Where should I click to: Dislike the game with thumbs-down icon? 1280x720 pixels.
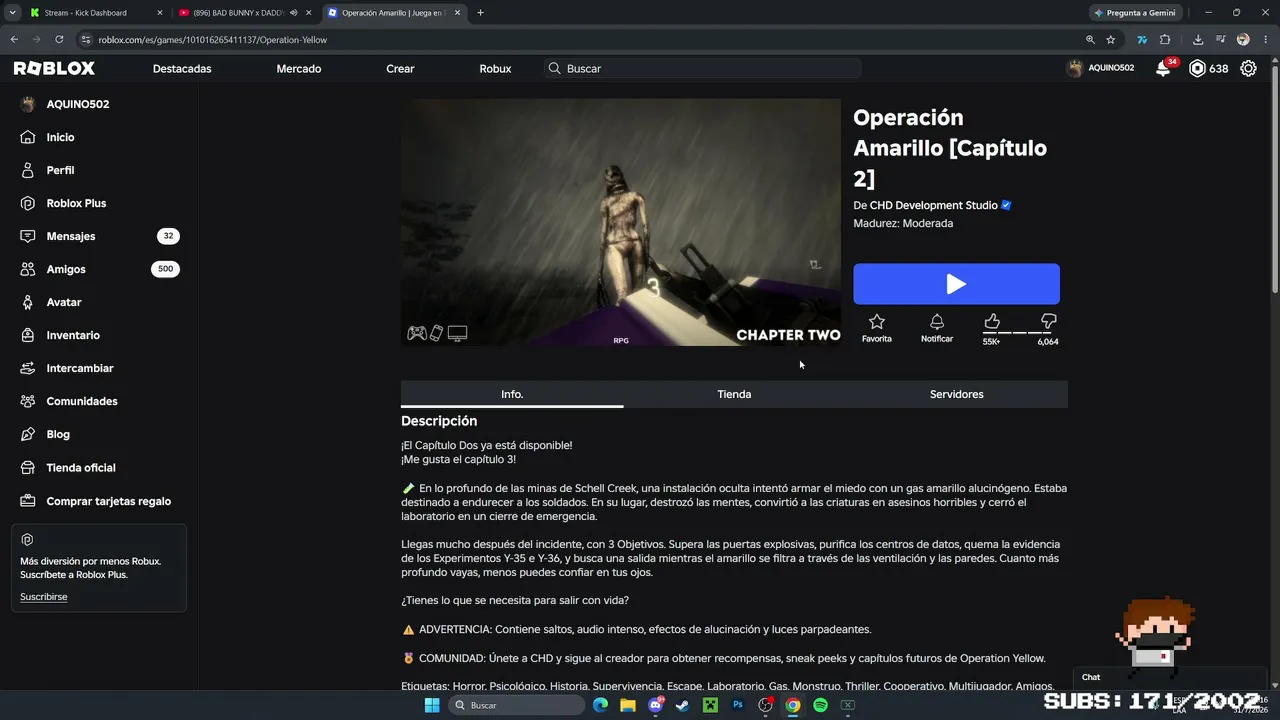coord(1049,321)
